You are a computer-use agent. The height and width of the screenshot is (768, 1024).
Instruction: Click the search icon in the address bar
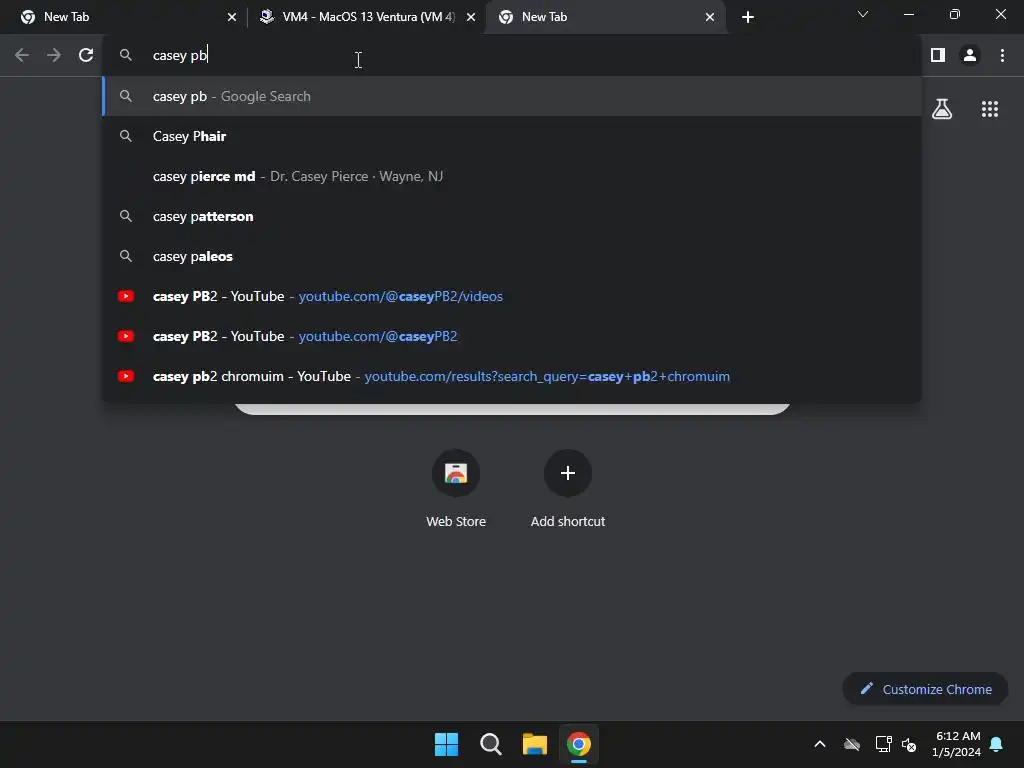125,56
